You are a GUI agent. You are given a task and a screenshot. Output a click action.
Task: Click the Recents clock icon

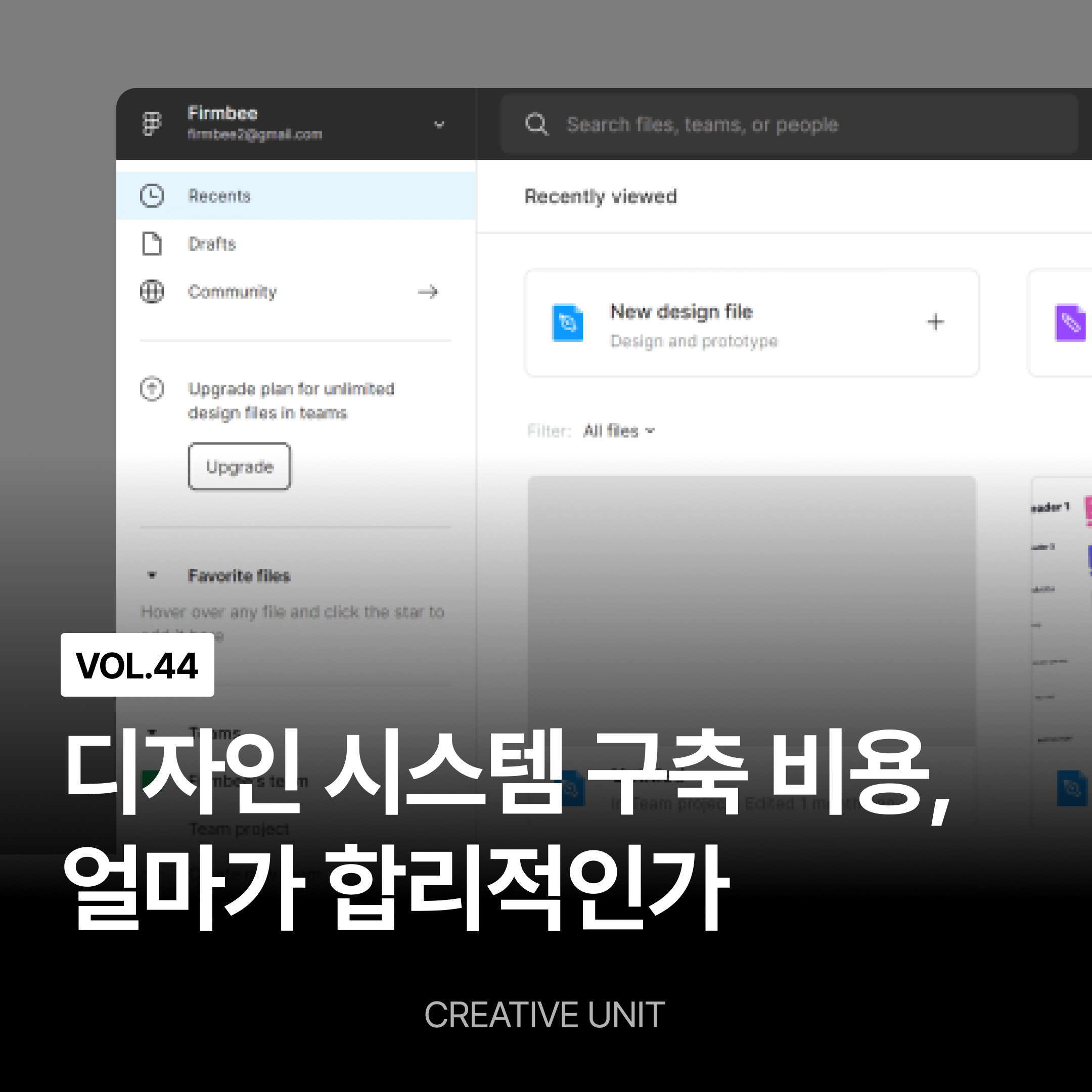[152, 196]
